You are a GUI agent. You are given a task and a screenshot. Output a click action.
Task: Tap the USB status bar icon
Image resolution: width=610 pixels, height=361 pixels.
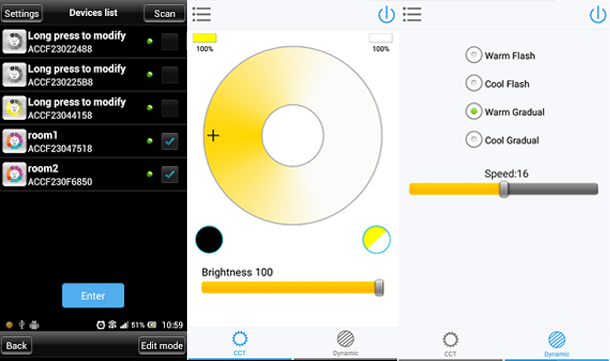coord(22,324)
